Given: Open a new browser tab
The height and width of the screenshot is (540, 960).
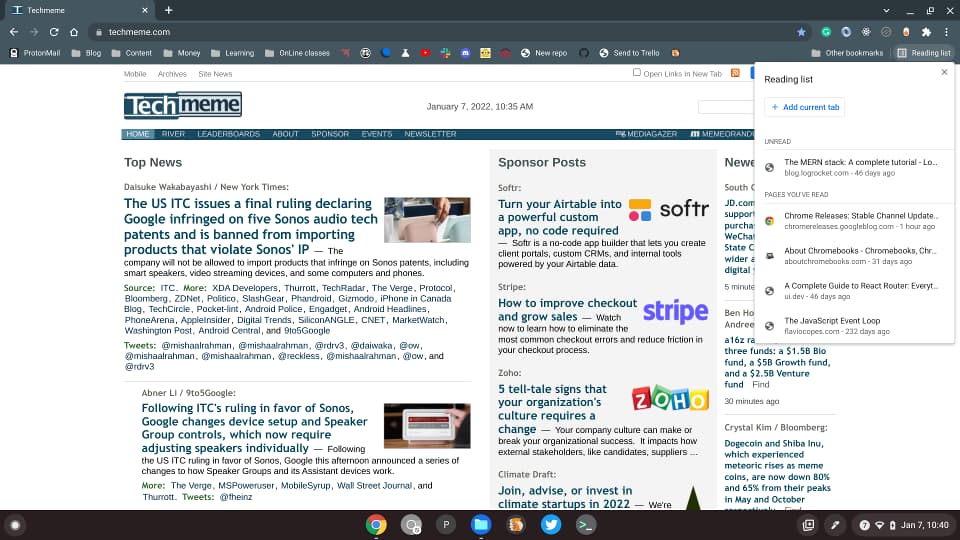Looking at the screenshot, I should point(168,10).
